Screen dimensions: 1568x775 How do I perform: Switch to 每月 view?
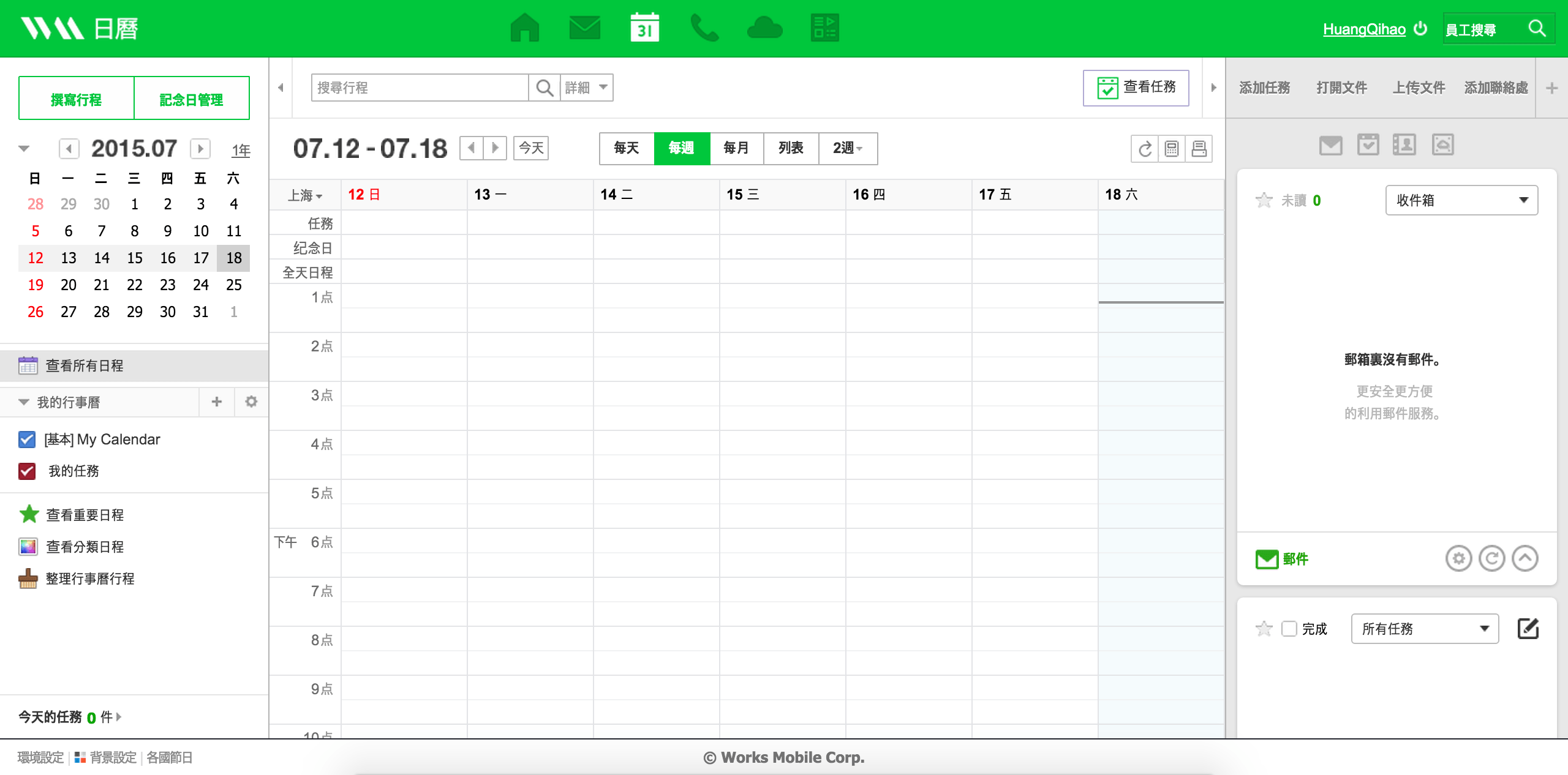(736, 148)
